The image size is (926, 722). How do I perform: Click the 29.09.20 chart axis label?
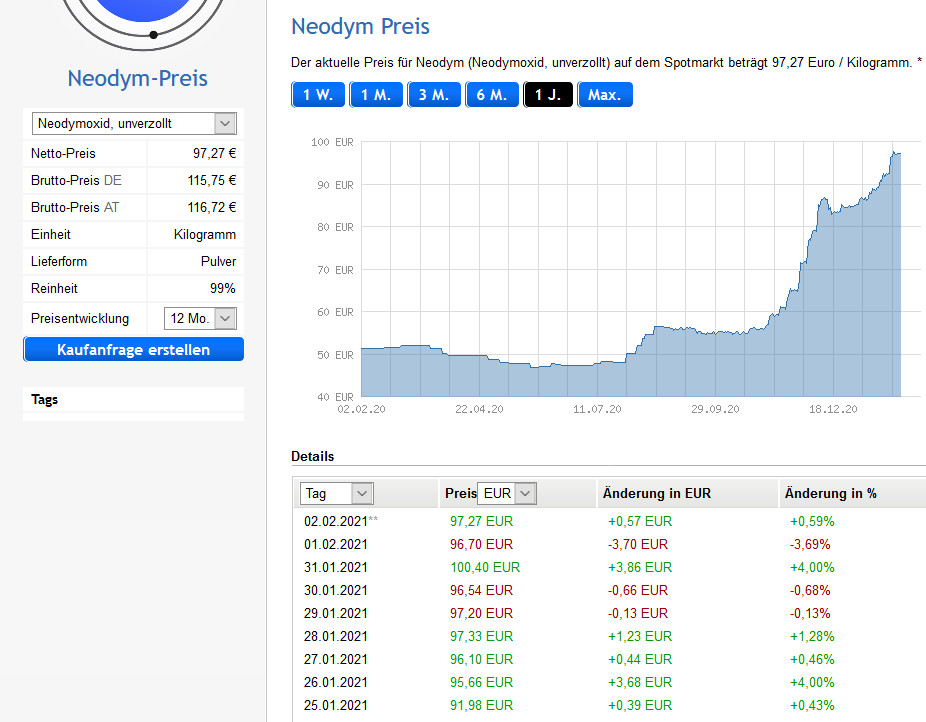click(715, 409)
